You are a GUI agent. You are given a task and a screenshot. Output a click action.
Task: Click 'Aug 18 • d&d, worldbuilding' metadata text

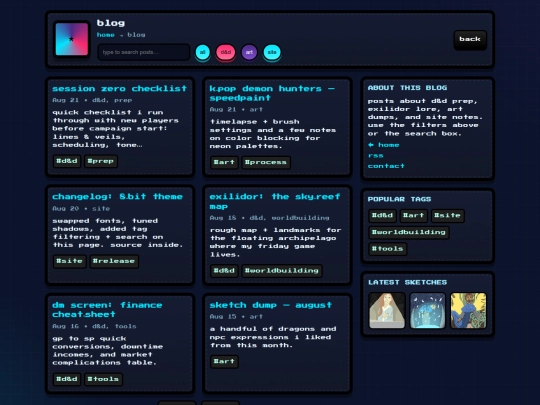click(269, 218)
